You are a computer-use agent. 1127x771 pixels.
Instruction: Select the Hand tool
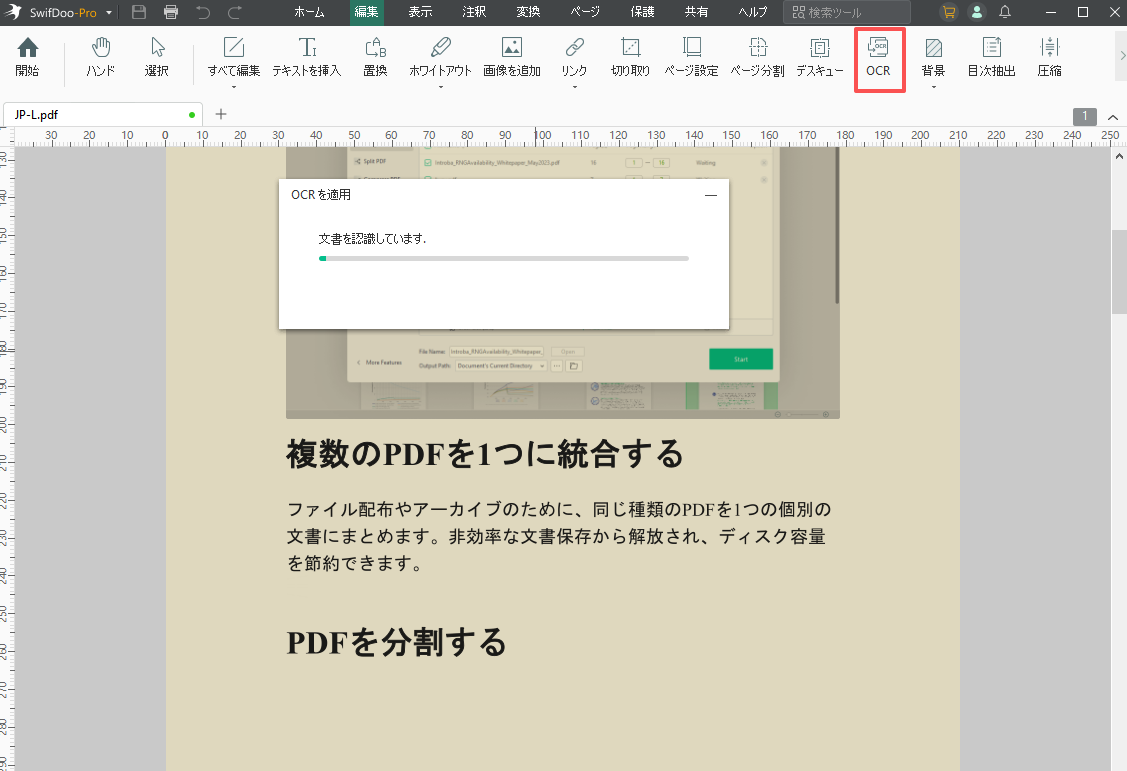click(x=100, y=55)
